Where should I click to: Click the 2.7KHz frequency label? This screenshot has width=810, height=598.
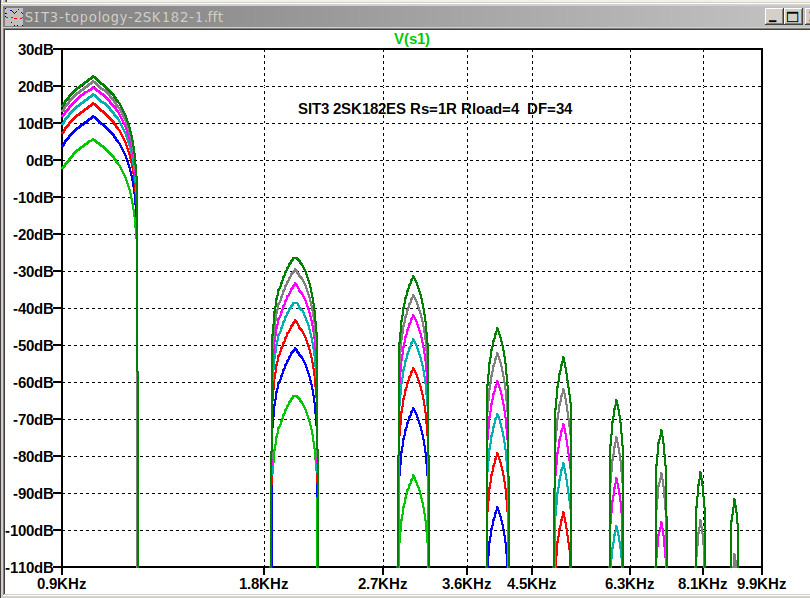[x=382, y=584]
